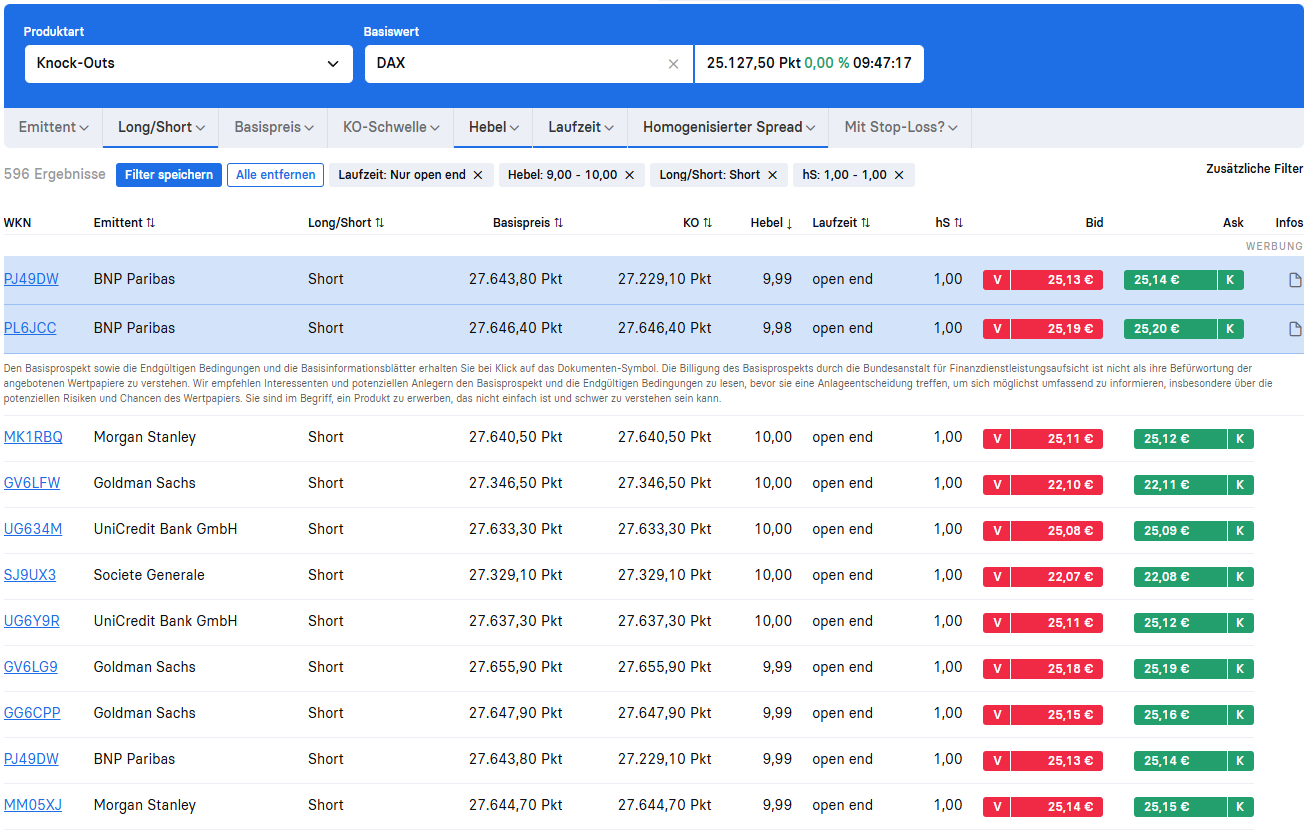Open the Produktart Knock-Outs dropdown
This screenshot has height=840, width=1311.
(188, 64)
